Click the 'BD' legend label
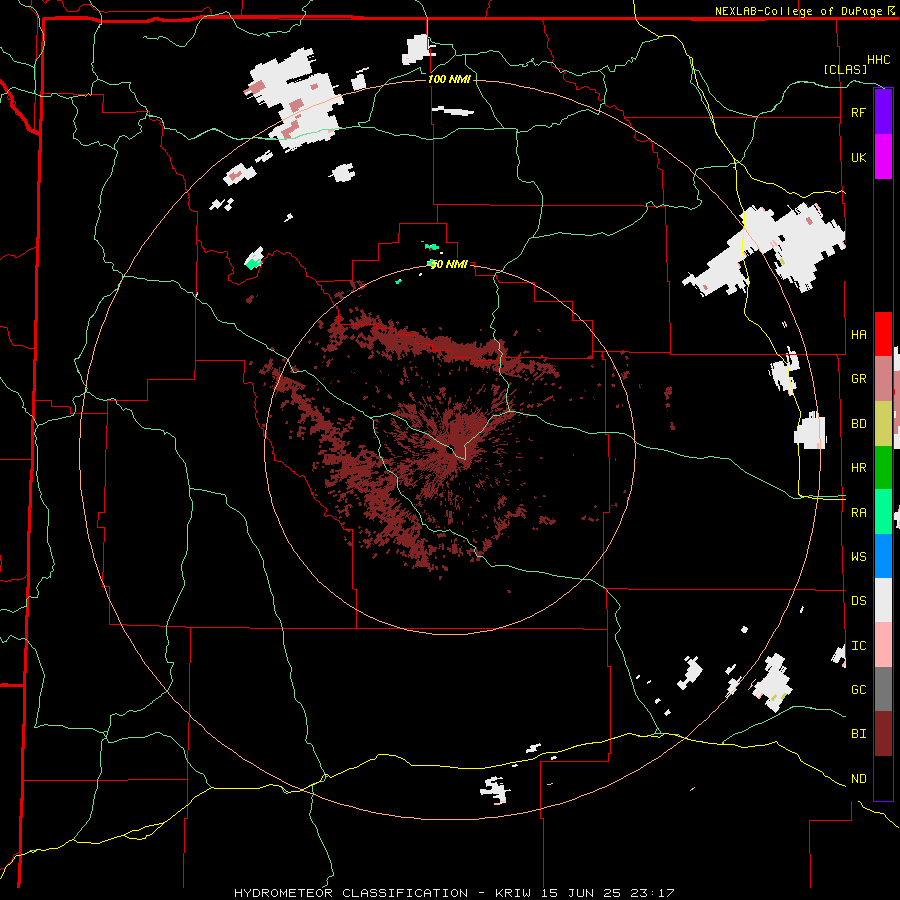Image resolution: width=900 pixels, height=900 pixels. click(858, 424)
